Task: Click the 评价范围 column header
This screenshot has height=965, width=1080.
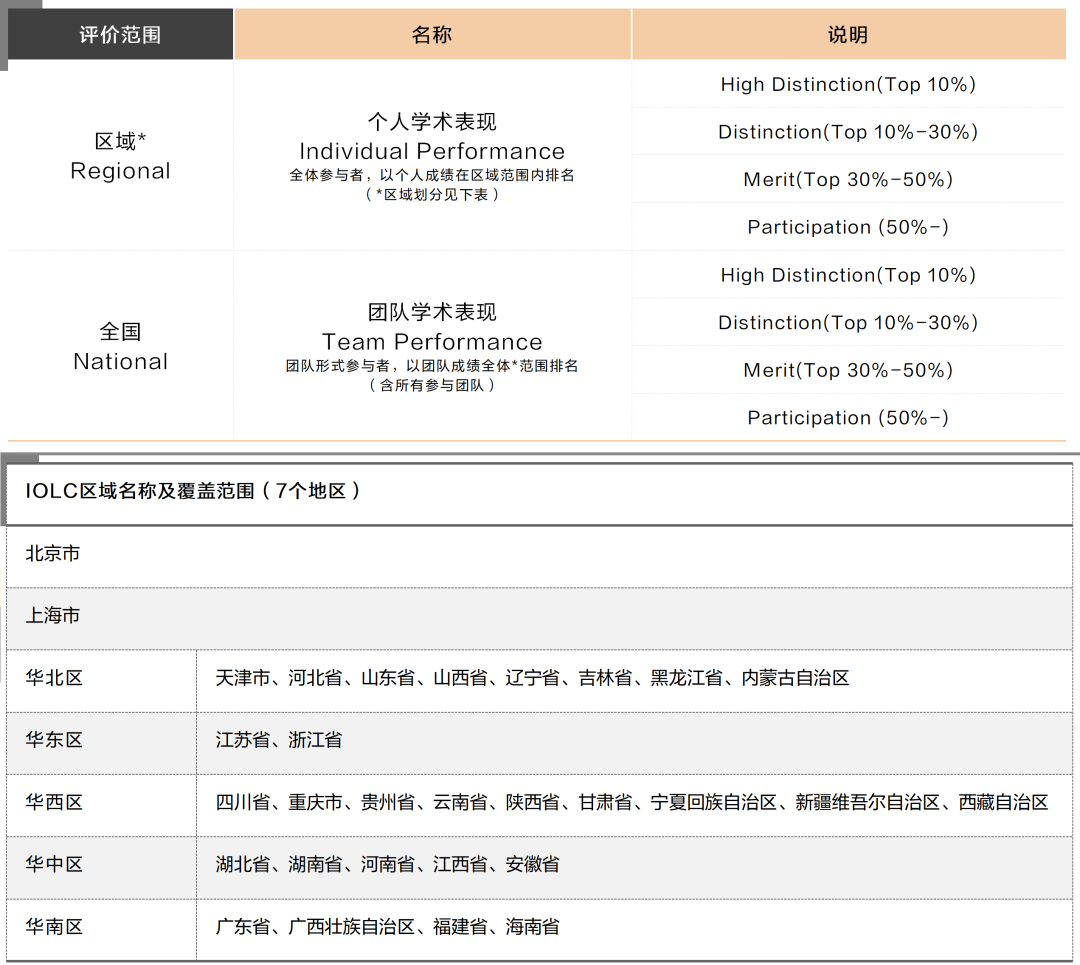Action: tap(119, 33)
